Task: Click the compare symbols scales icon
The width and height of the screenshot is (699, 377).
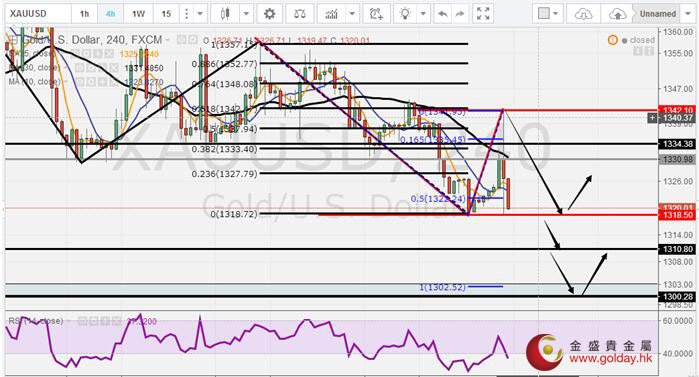Action: (300, 14)
